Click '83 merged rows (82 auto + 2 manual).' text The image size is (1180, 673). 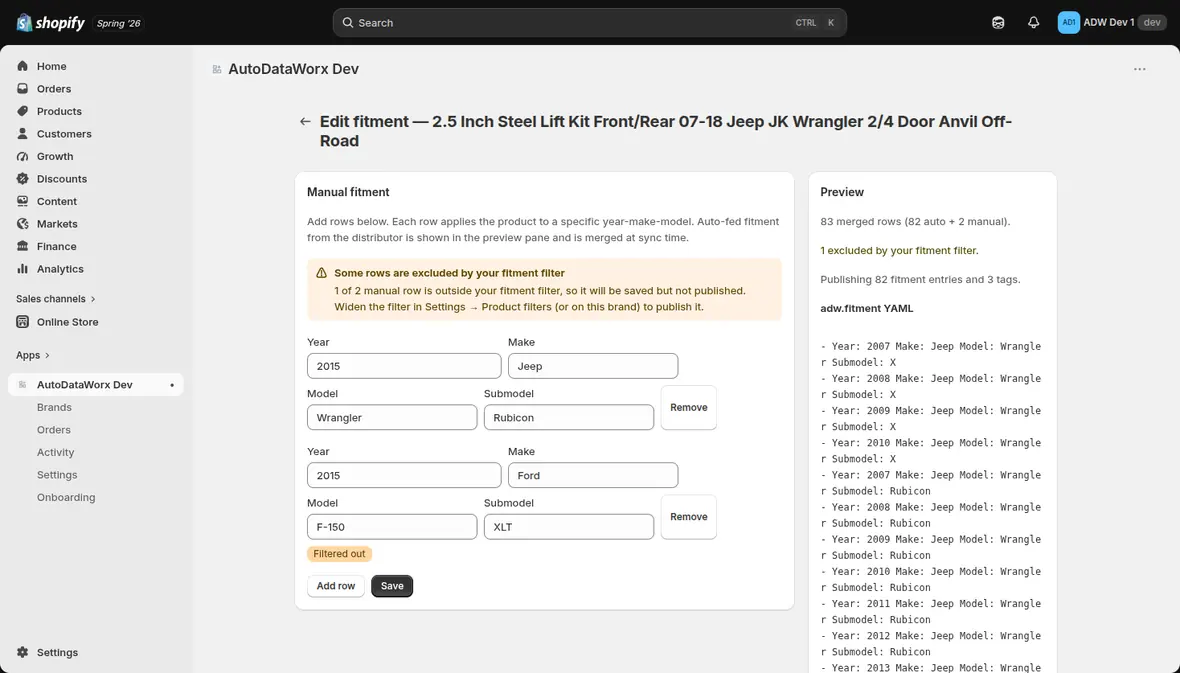[x=915, y=222]
